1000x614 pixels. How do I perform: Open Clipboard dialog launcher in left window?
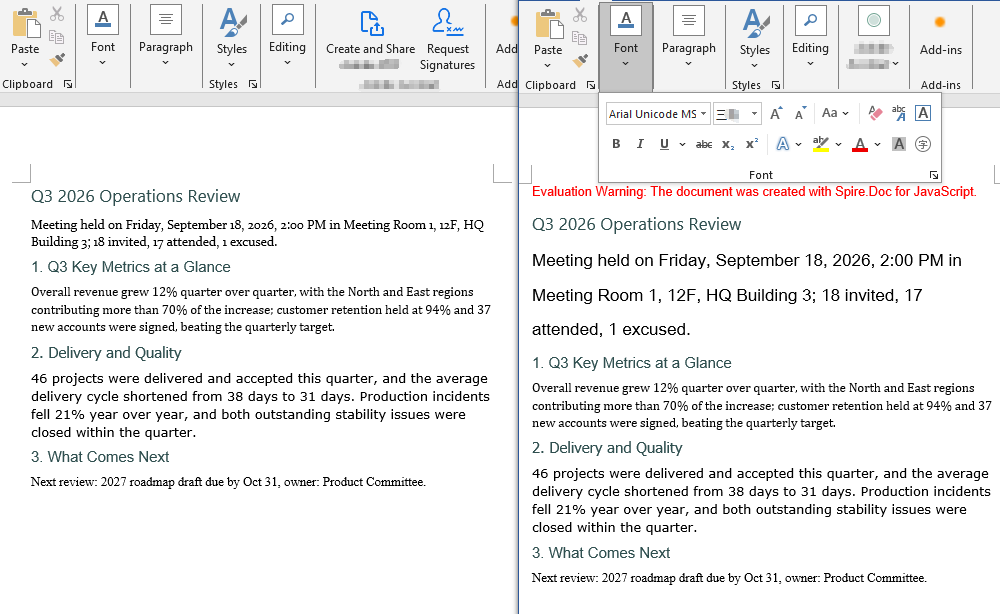[x=68, y=84]
